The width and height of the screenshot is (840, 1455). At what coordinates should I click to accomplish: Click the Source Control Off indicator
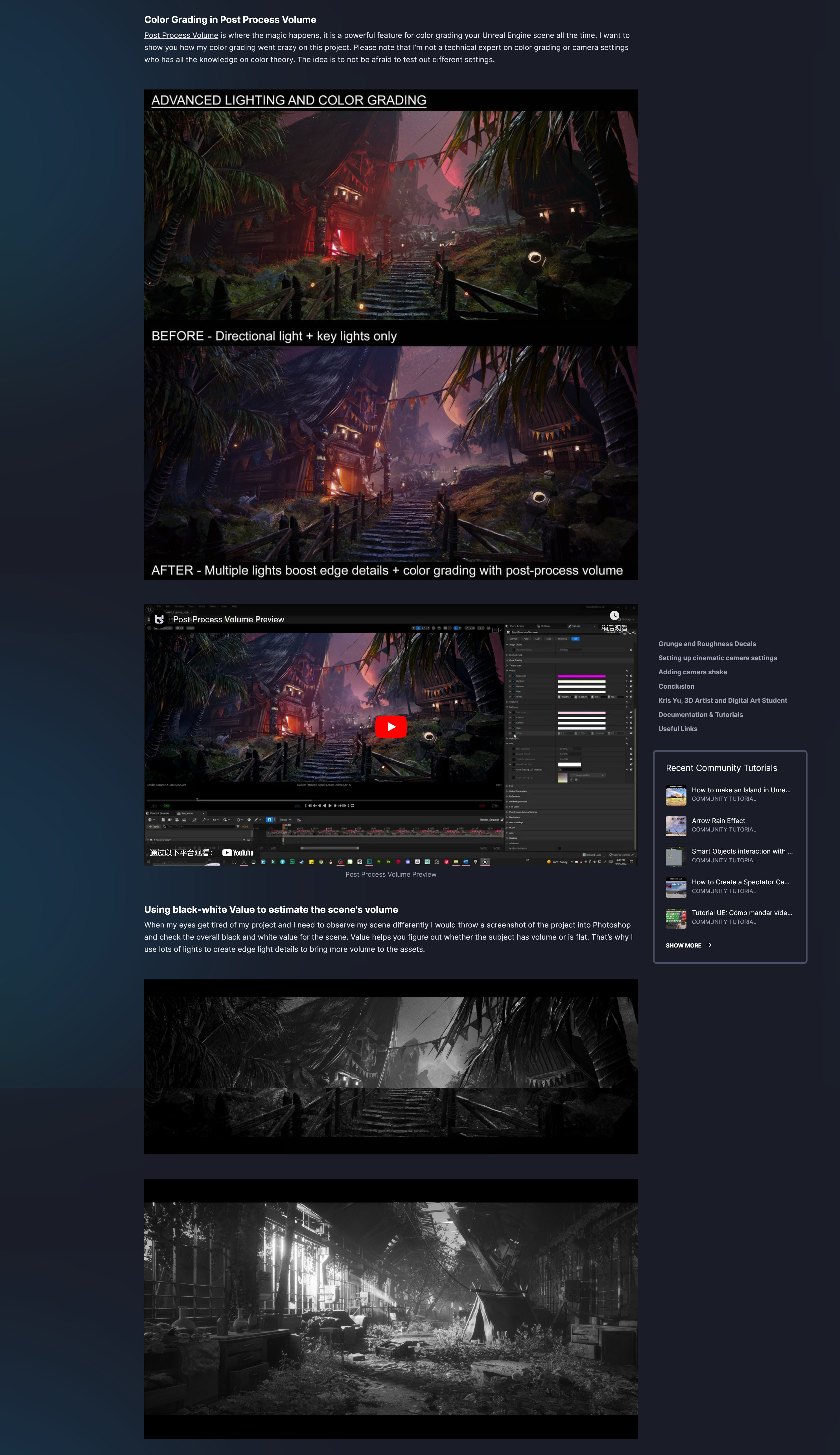coord(622,854)
